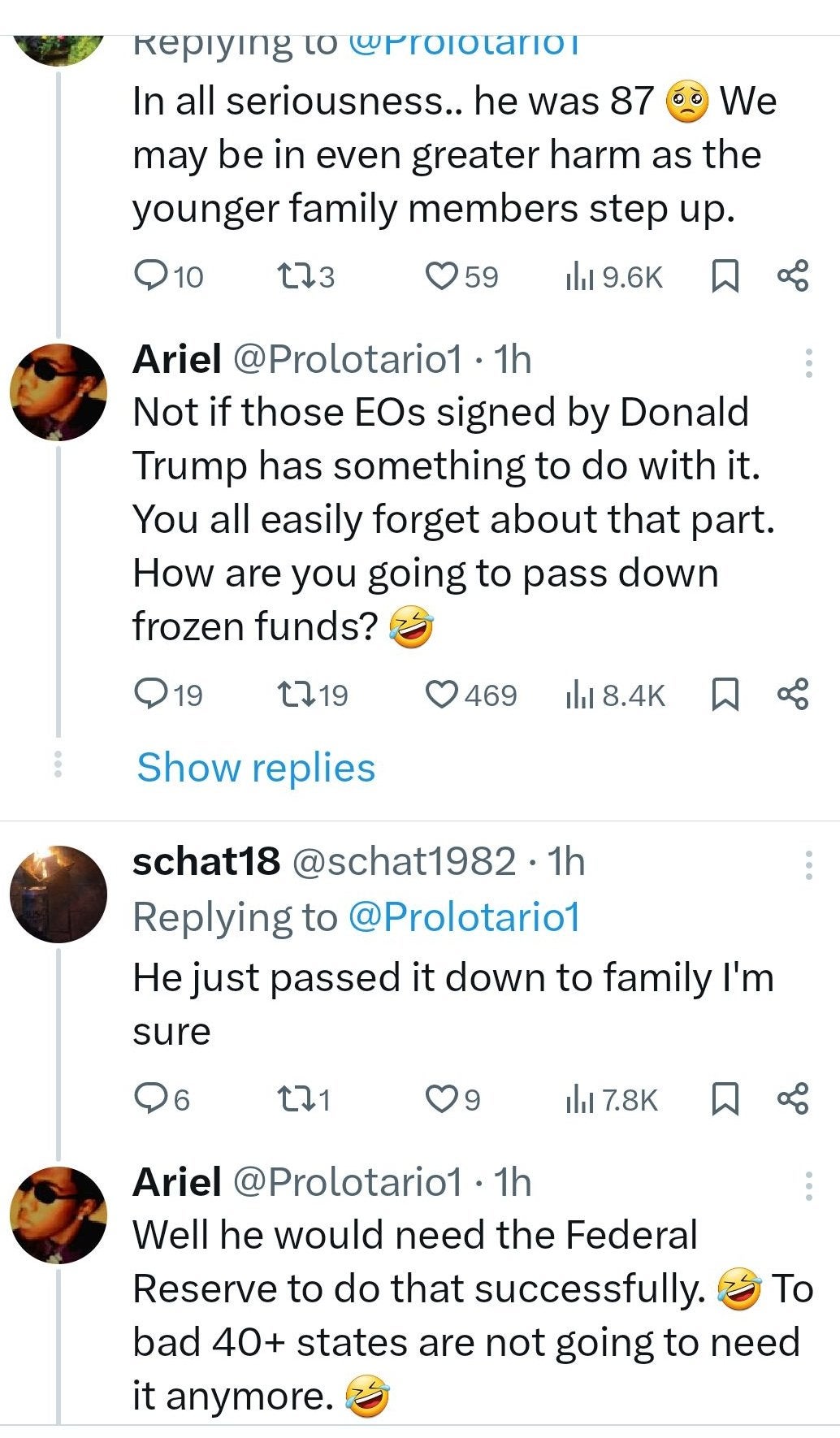The width and height of the screenshot is (840, 1438).
Task: Share the "he was 87" tweet
Action: [793, 277]
